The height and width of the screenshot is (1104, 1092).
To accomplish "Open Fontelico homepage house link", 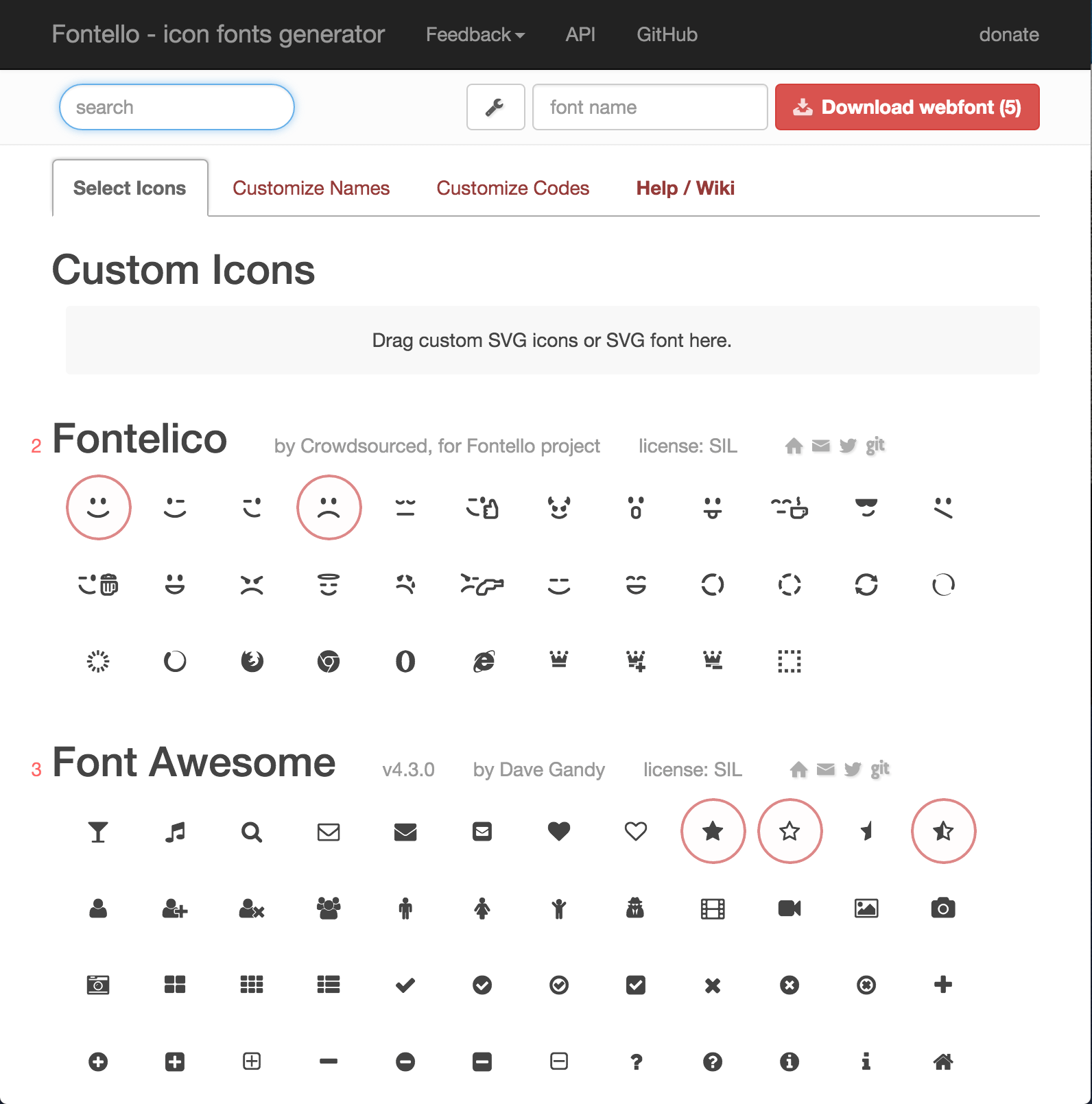I will pos(794,446).
